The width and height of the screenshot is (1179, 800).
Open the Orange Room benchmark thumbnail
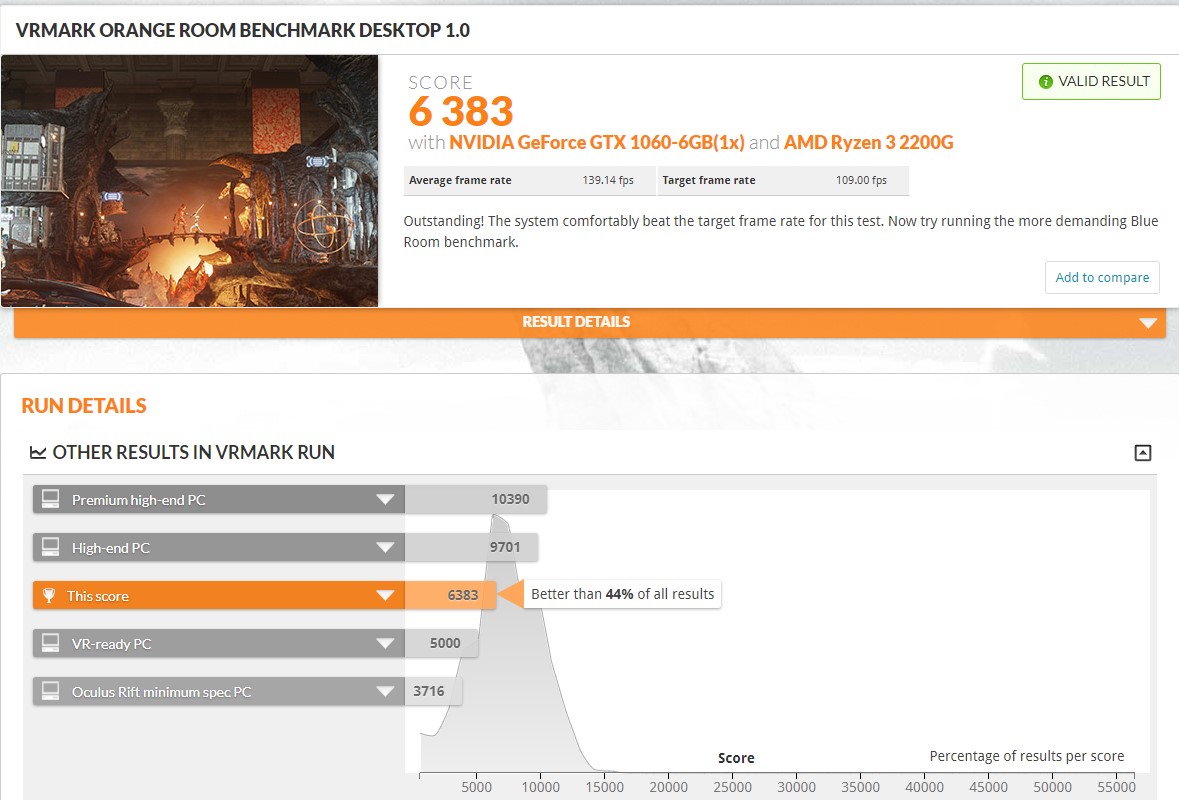(189, 180)
